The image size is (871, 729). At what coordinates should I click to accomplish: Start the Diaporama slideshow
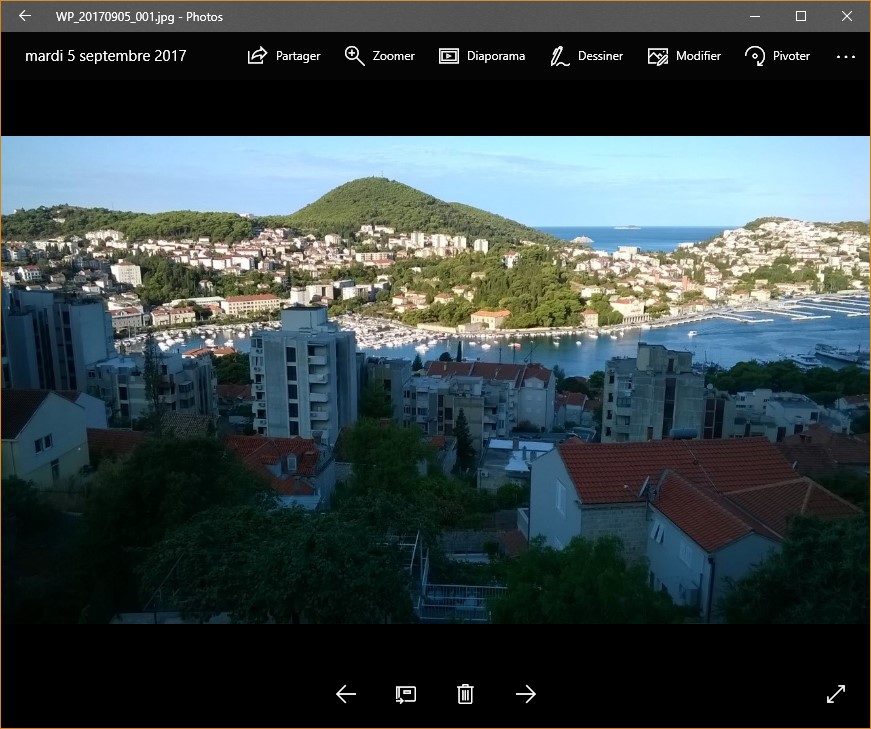pos(482,56)
